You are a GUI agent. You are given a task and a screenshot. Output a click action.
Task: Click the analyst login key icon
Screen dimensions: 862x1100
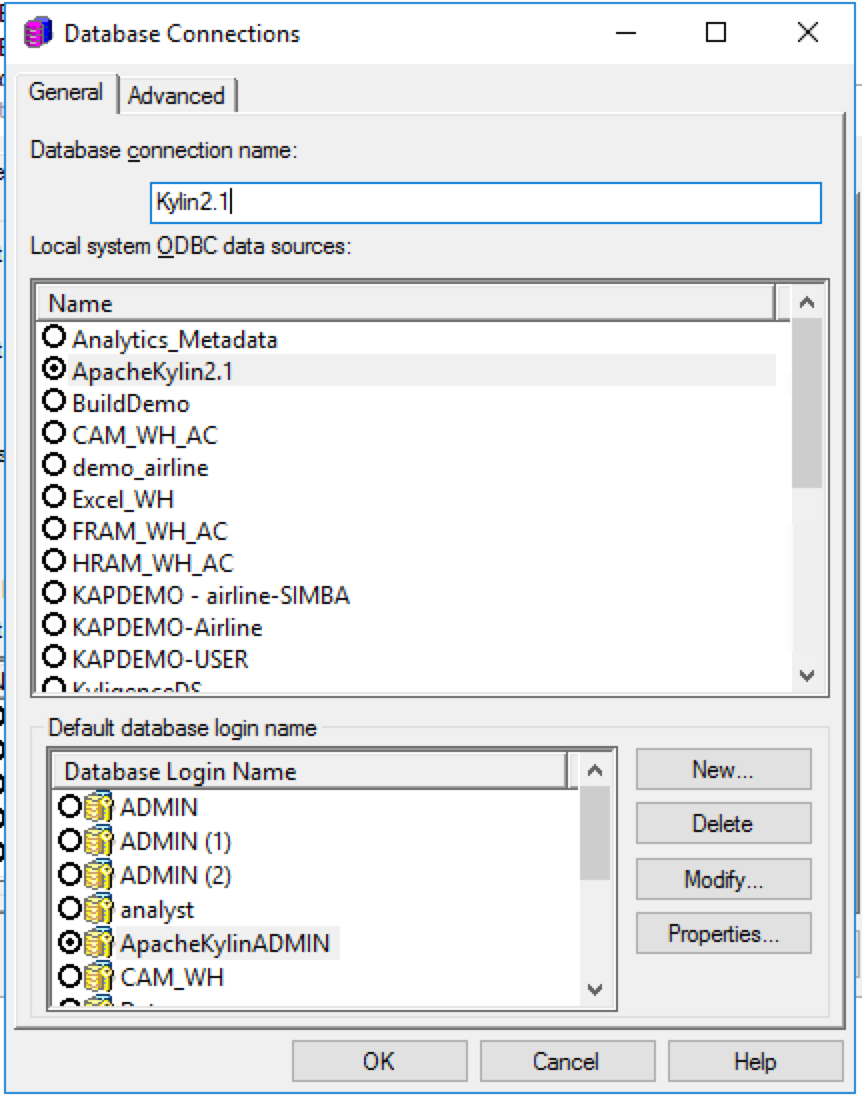click(x=100, y=909)
